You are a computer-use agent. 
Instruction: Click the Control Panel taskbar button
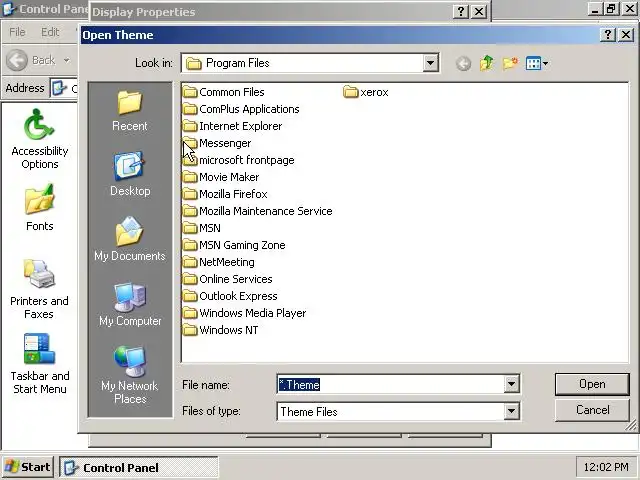(x=139, y=467)
